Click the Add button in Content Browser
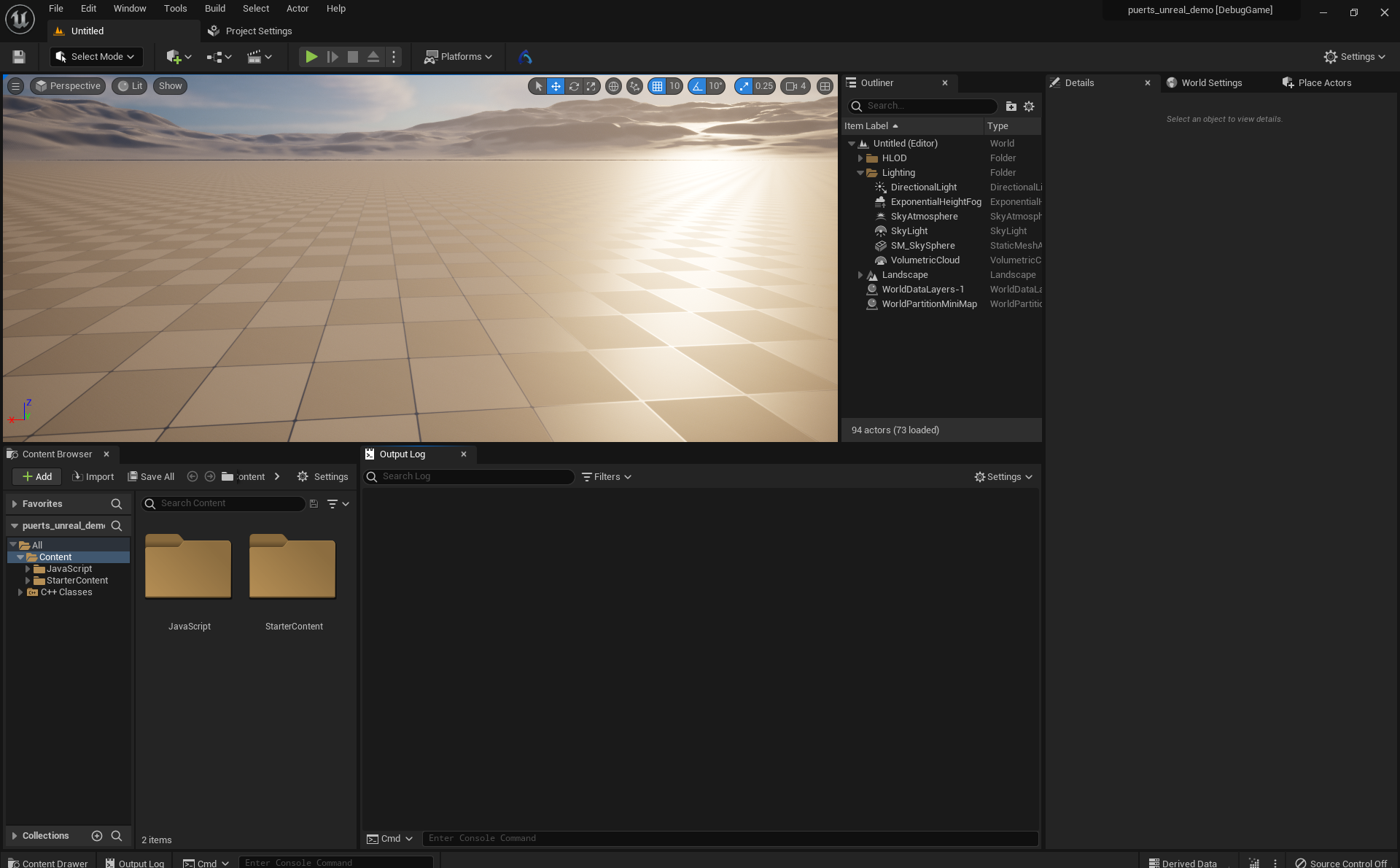This screenshot has height=868, width=1400. (36, 476)
